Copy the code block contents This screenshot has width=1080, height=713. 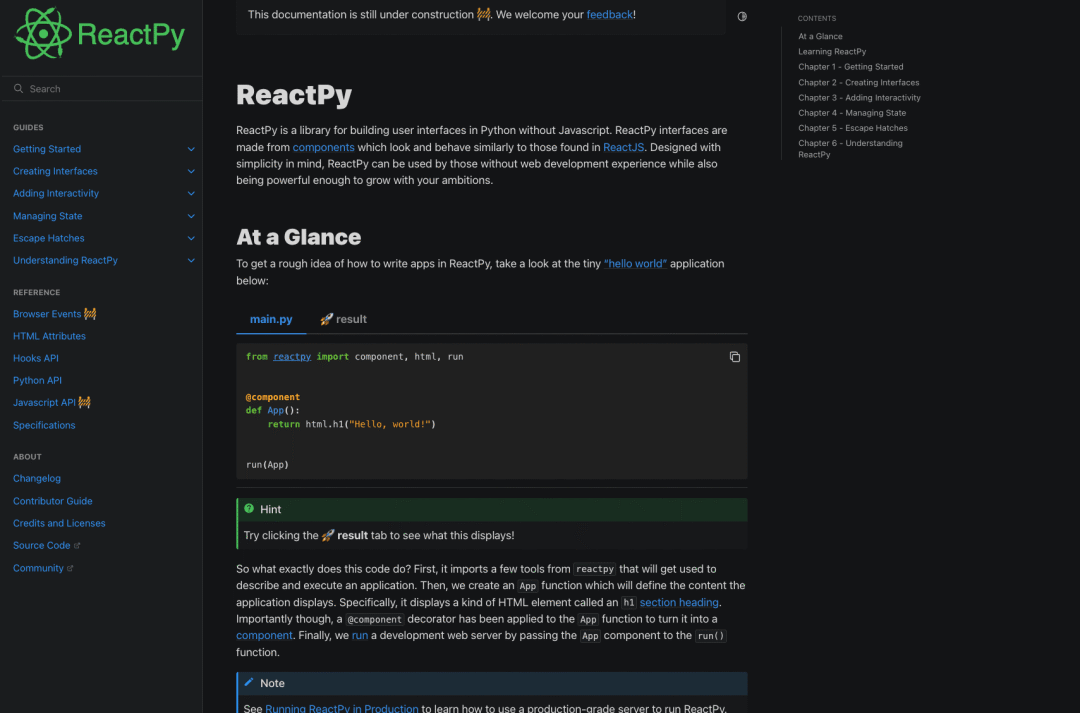[x=735, y=357]
